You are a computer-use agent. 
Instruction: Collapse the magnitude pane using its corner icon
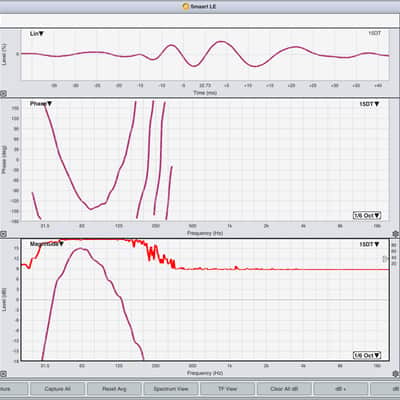coord(3,374)
